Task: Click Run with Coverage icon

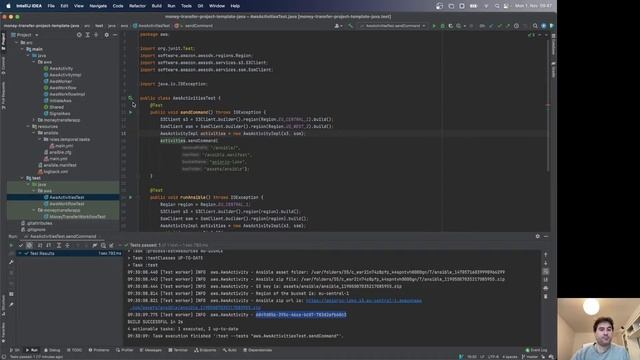Action: (451, 26)
